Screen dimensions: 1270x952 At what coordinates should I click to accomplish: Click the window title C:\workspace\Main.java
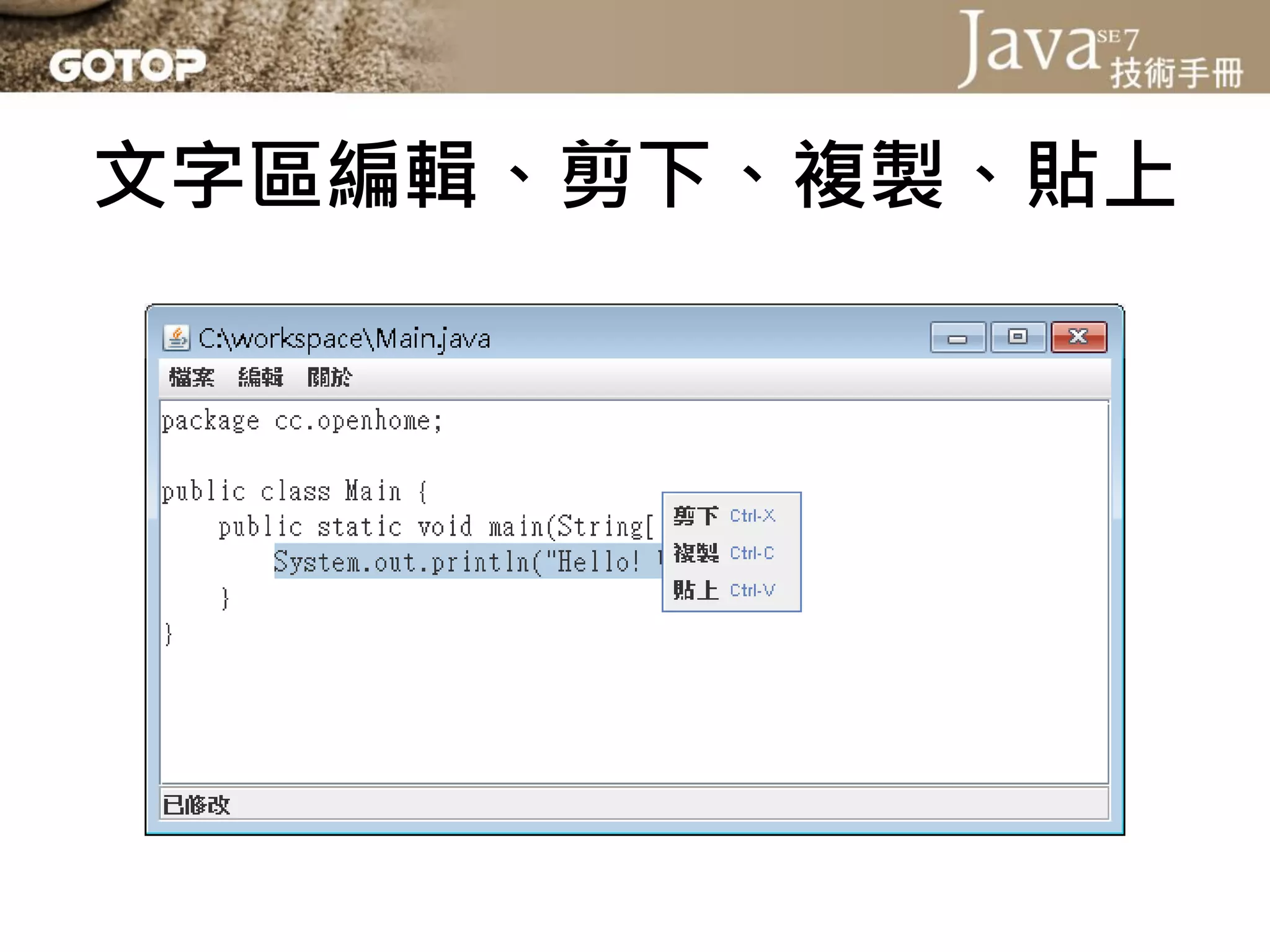[x=344, y=339]
